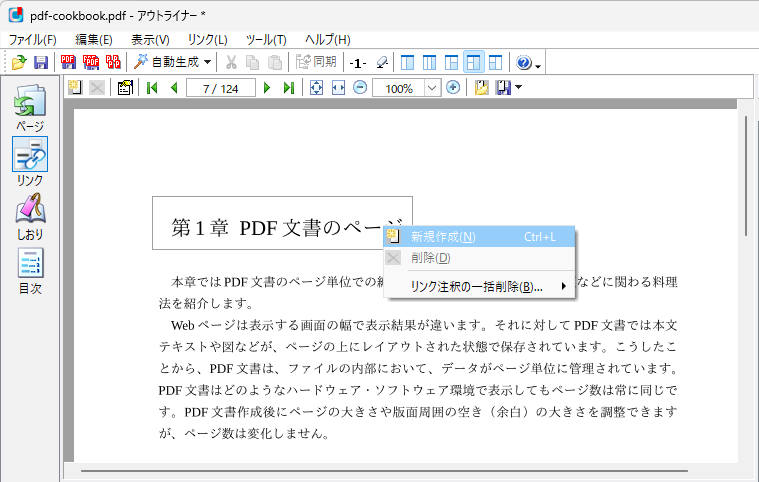Open the 100% zoom level dropdown
Viewport: 759px width, 482px height.
point(432,88)
